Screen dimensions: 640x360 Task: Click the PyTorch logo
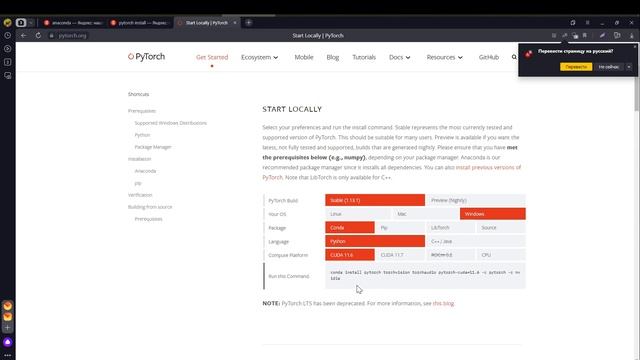coord(147,57)
